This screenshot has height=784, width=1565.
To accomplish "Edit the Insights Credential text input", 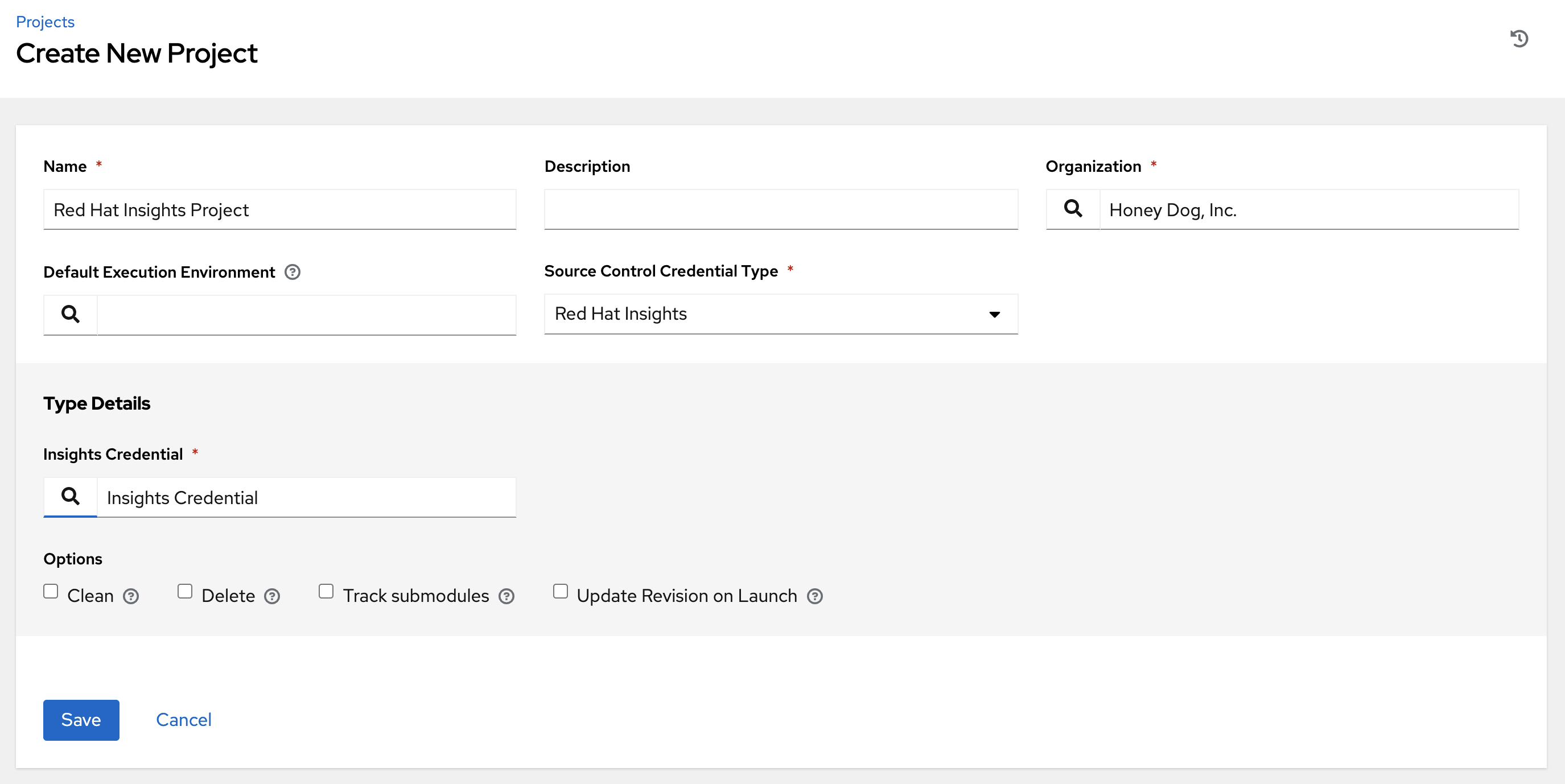I will 307,497.
